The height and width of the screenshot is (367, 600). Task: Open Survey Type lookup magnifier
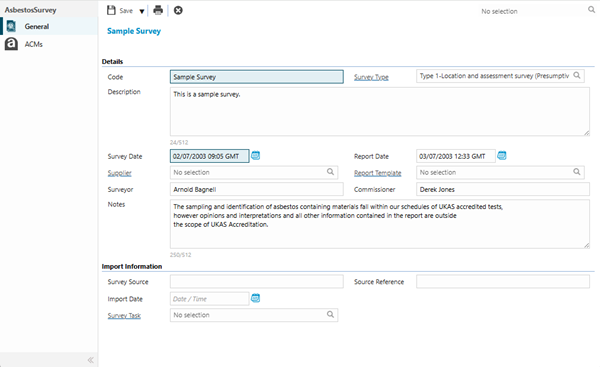coord(577,75)
